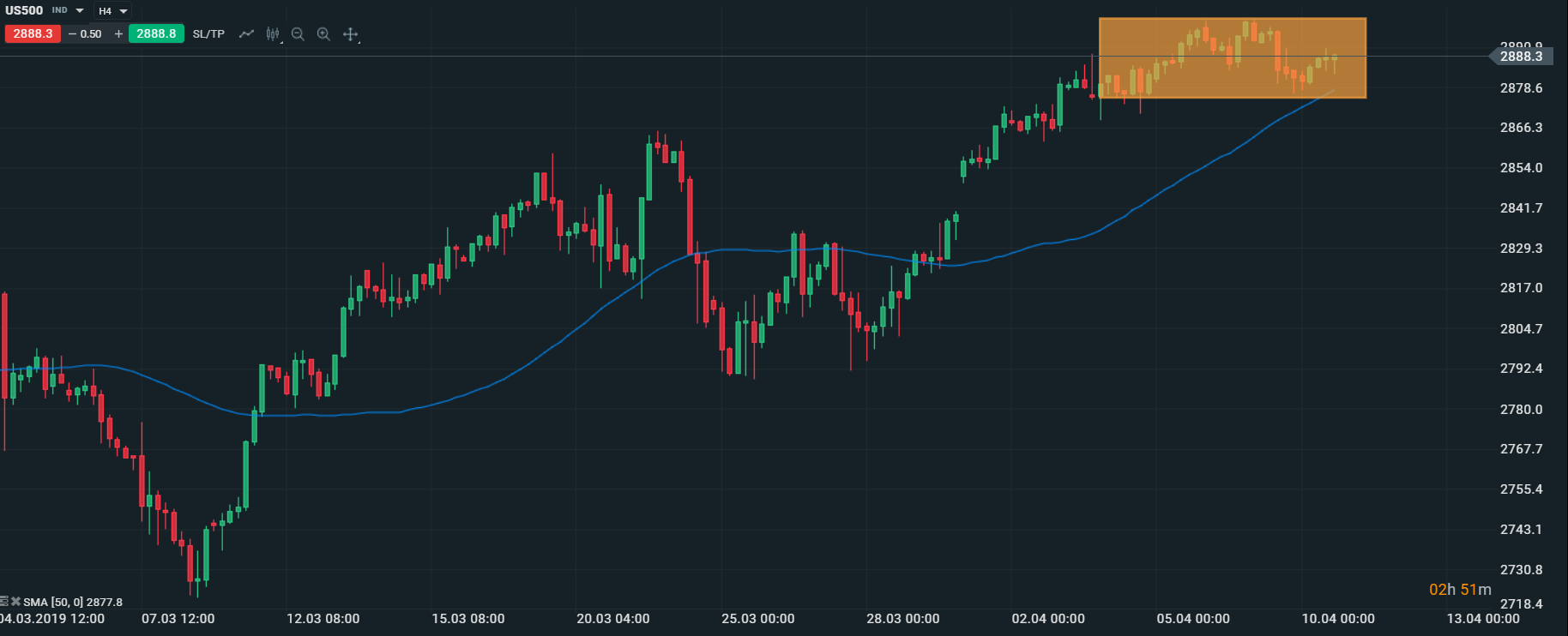Open the candlestick chart type selector
Viewport: 1568px width, 636px height.
tap(273, 34)
